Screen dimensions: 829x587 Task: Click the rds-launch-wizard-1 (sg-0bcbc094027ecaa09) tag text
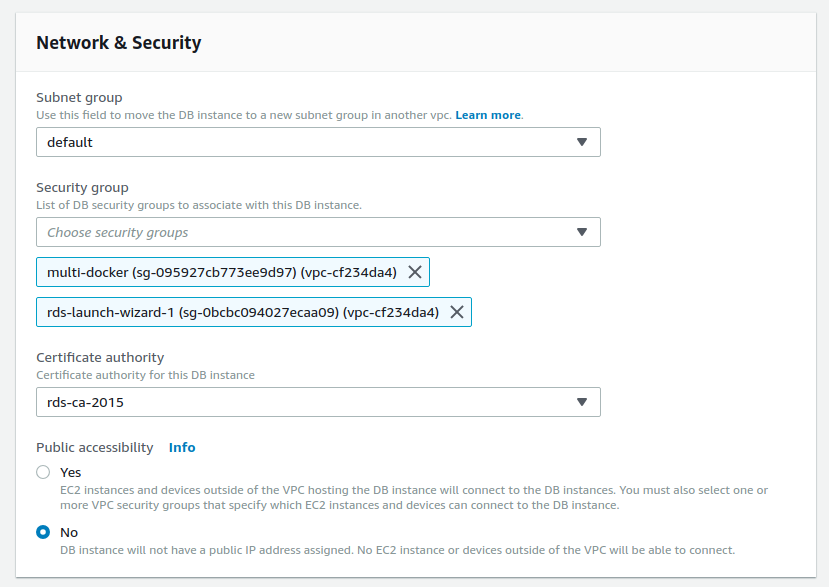[x=243, y=313]
